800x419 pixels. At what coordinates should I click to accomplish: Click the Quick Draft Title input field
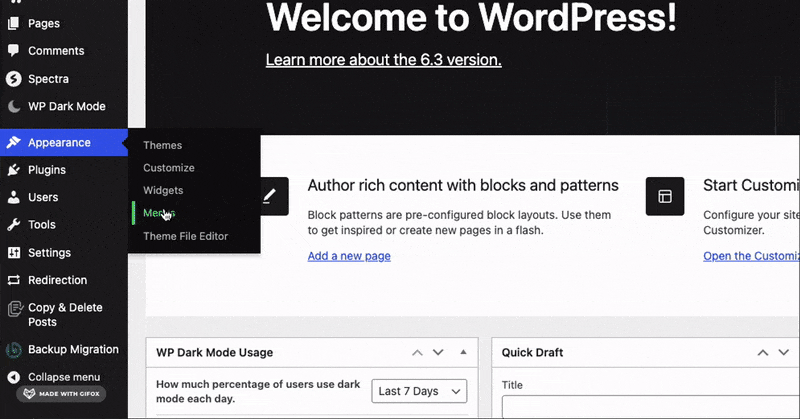point(651,407)
